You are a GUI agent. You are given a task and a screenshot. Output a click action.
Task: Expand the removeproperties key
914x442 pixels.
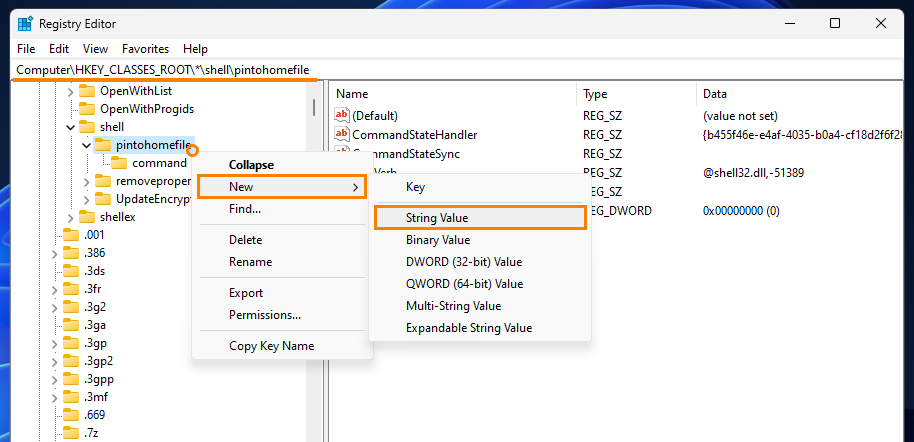[x=86, y=181]
